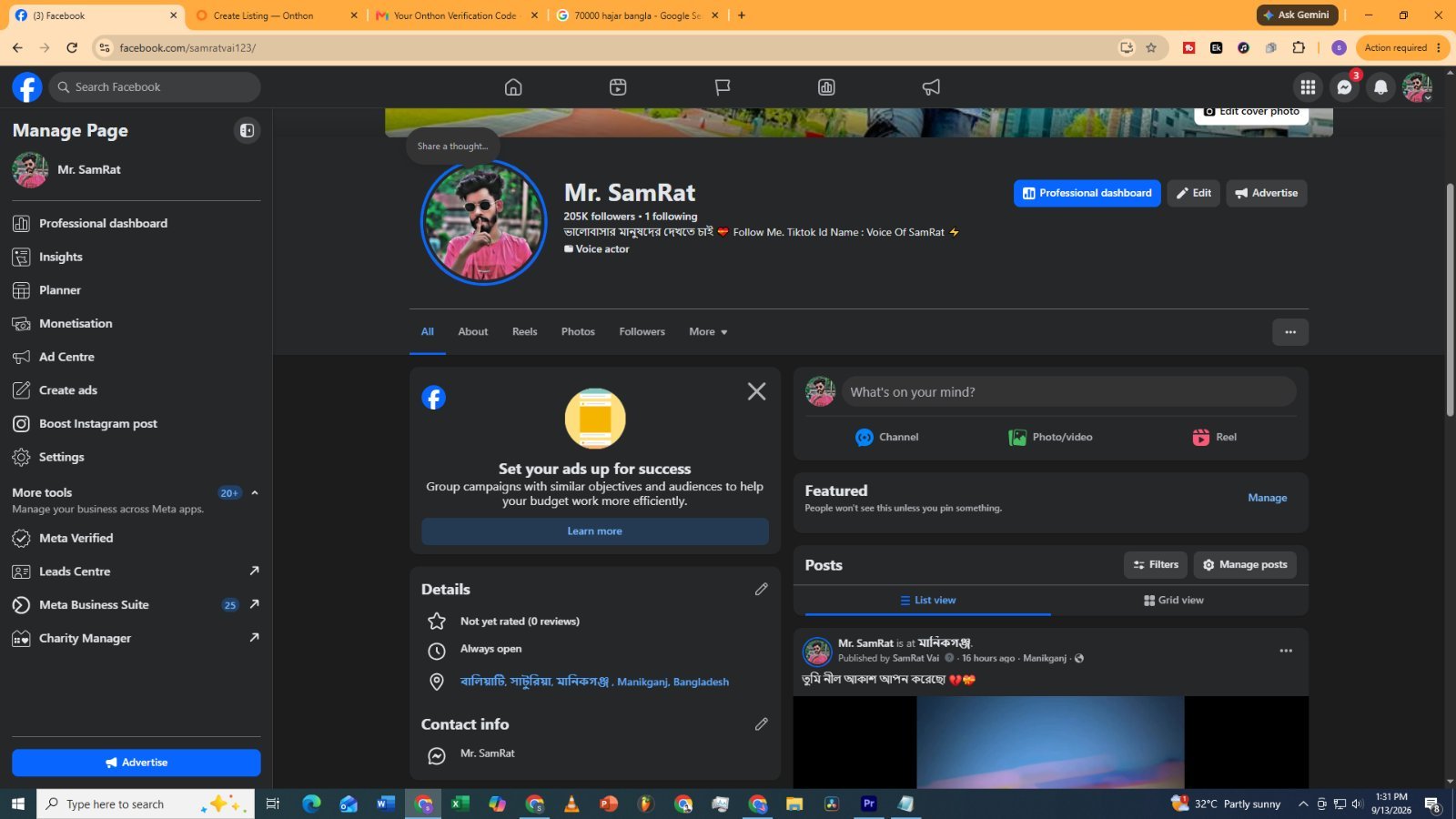The width and height of the screenshot is (1456, 819).
Task: Open Pages flag icon in top navigation
Action: (723, 87)
